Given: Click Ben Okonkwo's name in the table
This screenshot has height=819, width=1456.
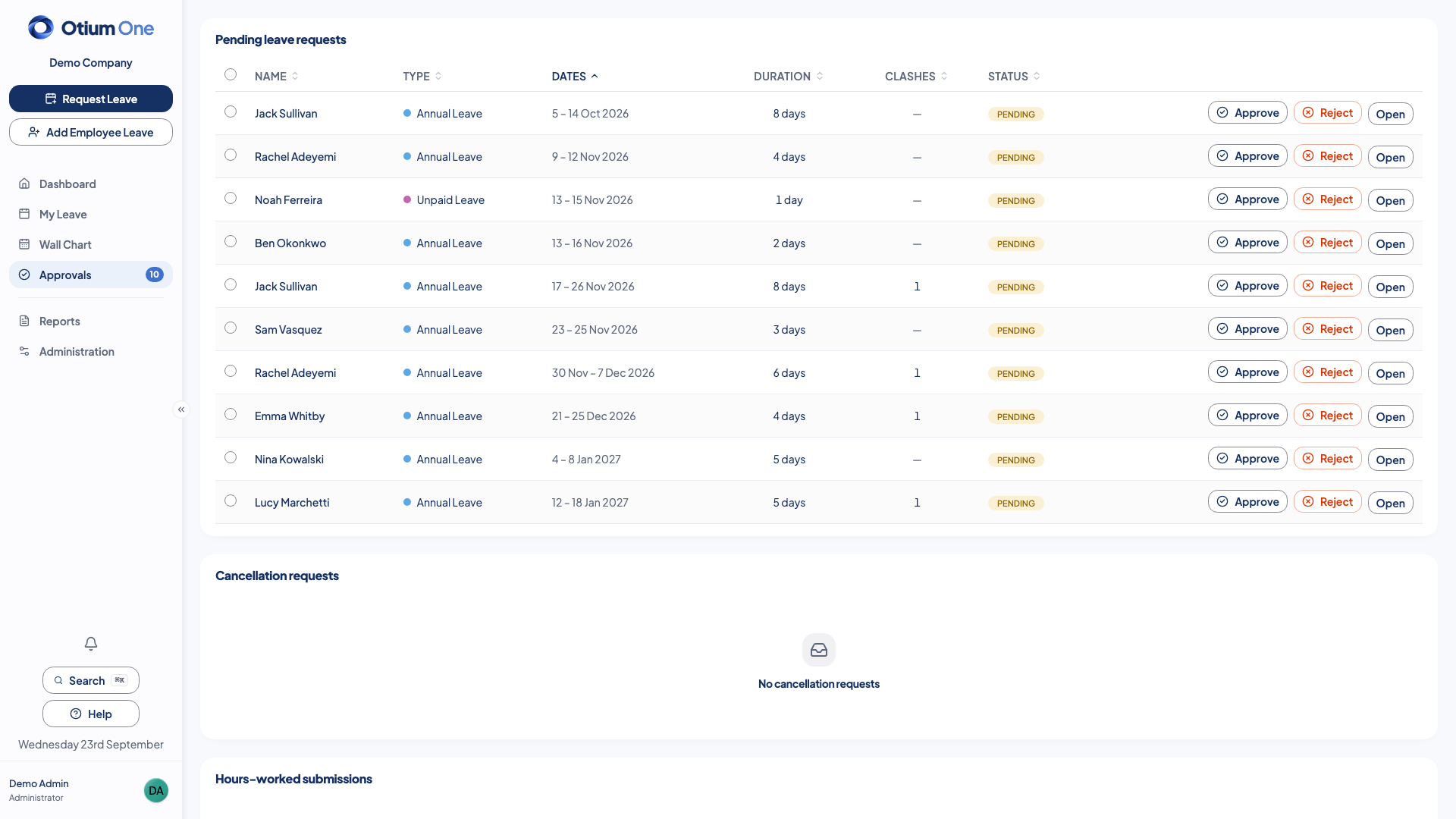Looking at the screenshot, I should click(x=290, y=243).
